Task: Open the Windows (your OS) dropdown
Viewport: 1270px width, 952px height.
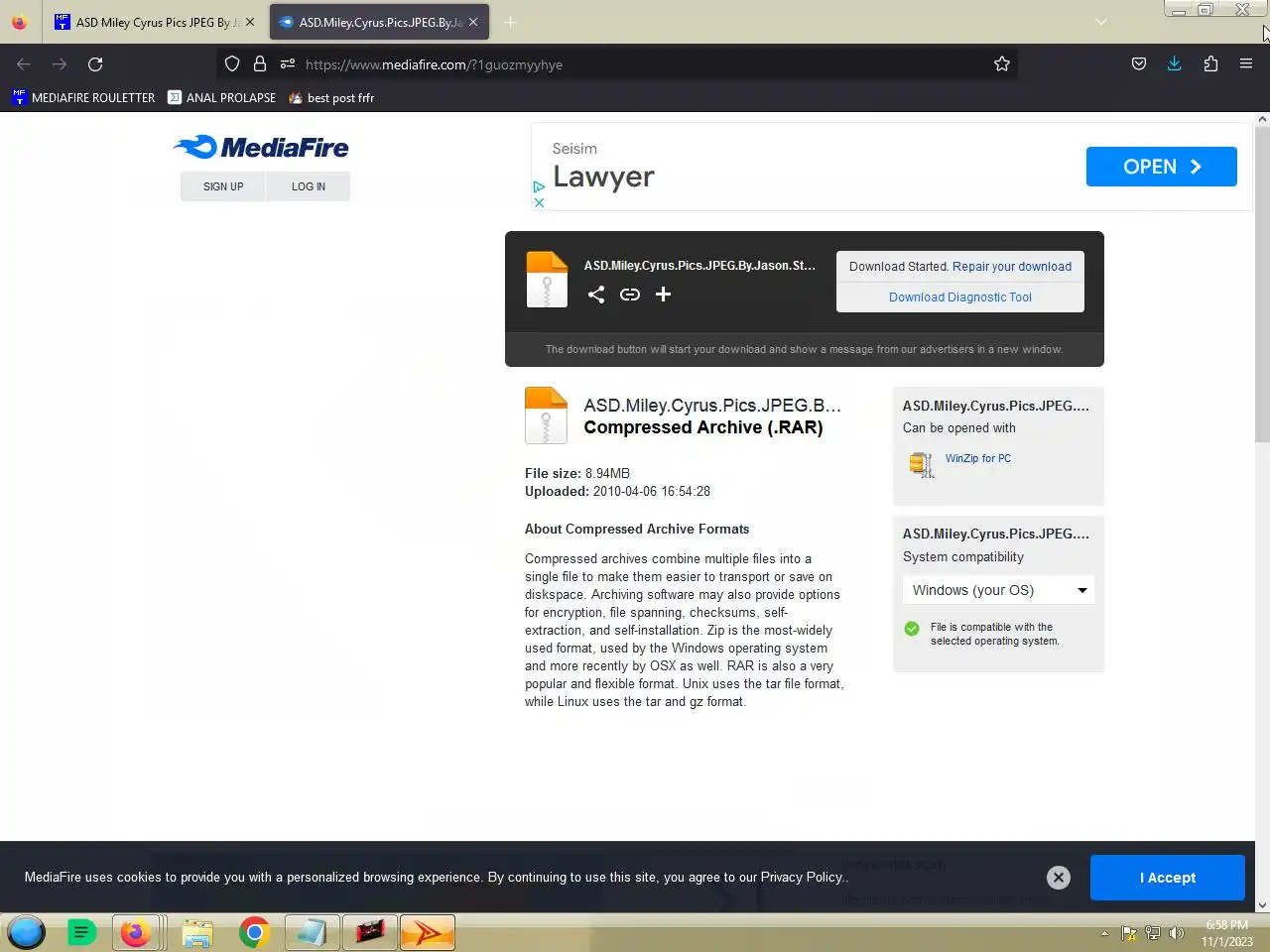Action: [x=998, y=590]
